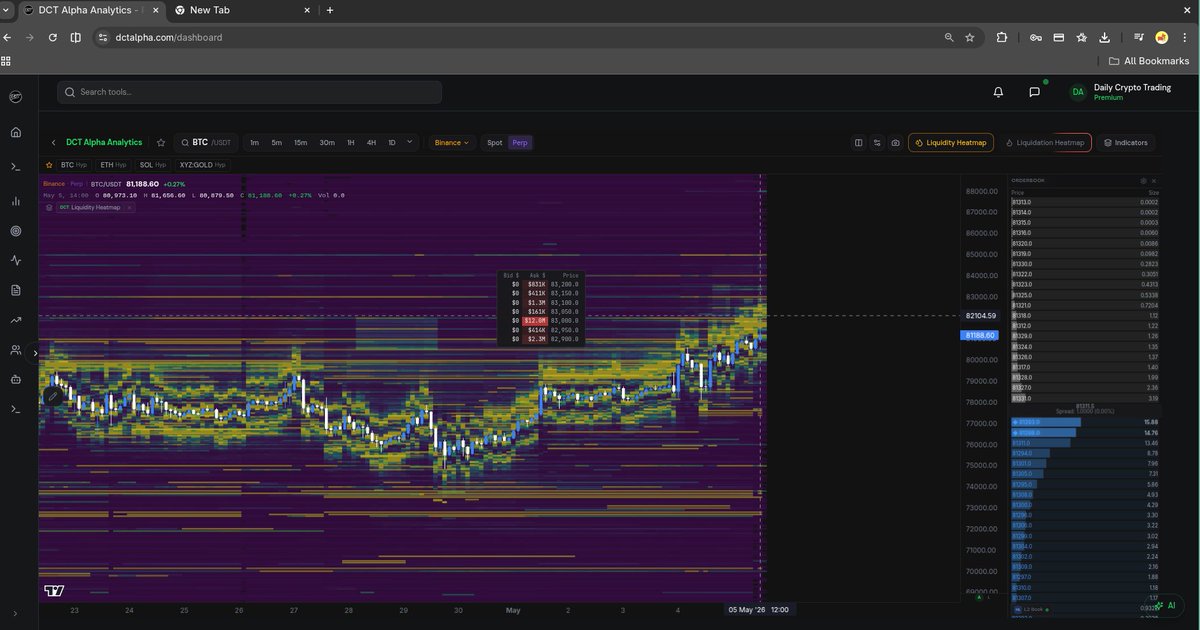Viewport: 1200px width, 630px height.
Task: Select the SOL Hyp watchlist item
Action: (153, 164)
